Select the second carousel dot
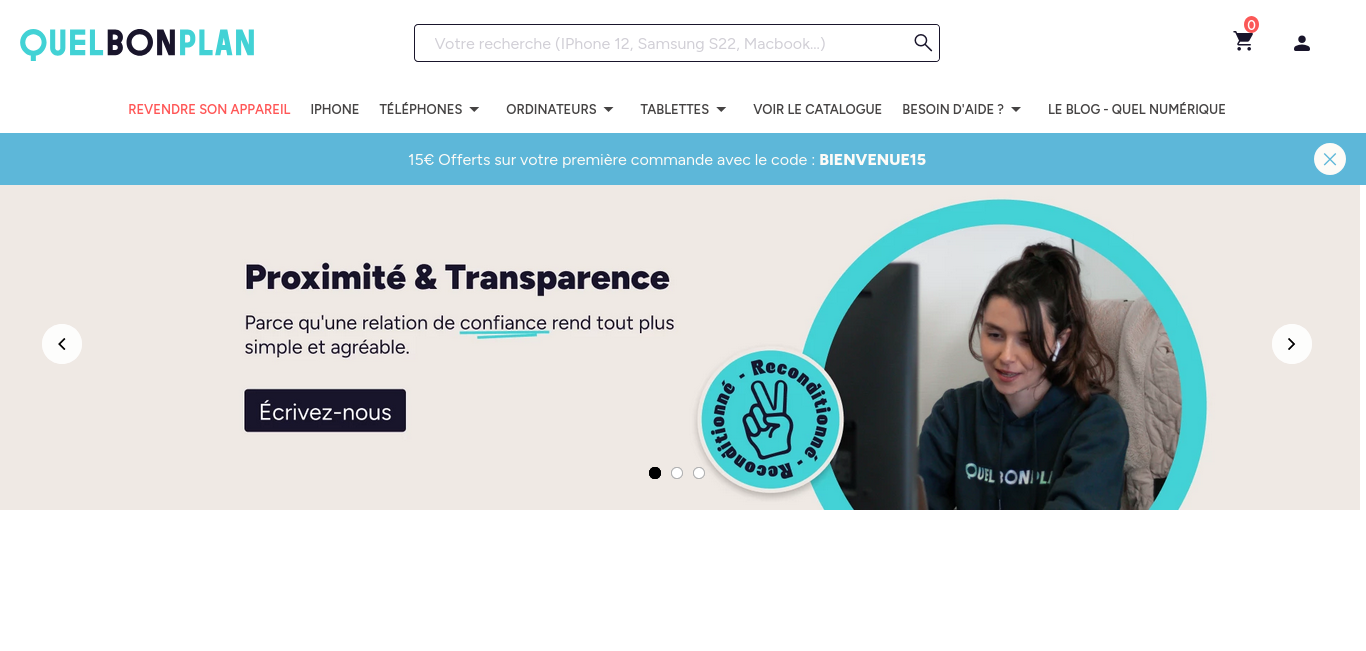 pyautogui.click(x=677, y=473)
